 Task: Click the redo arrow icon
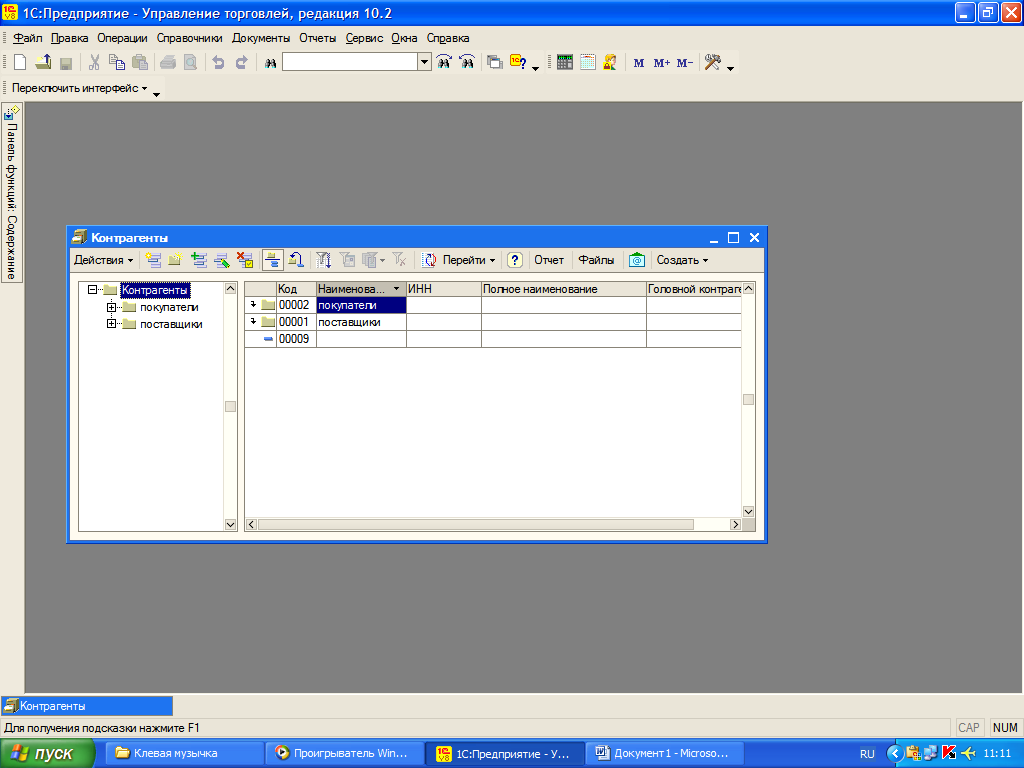[x=242, y=63]
